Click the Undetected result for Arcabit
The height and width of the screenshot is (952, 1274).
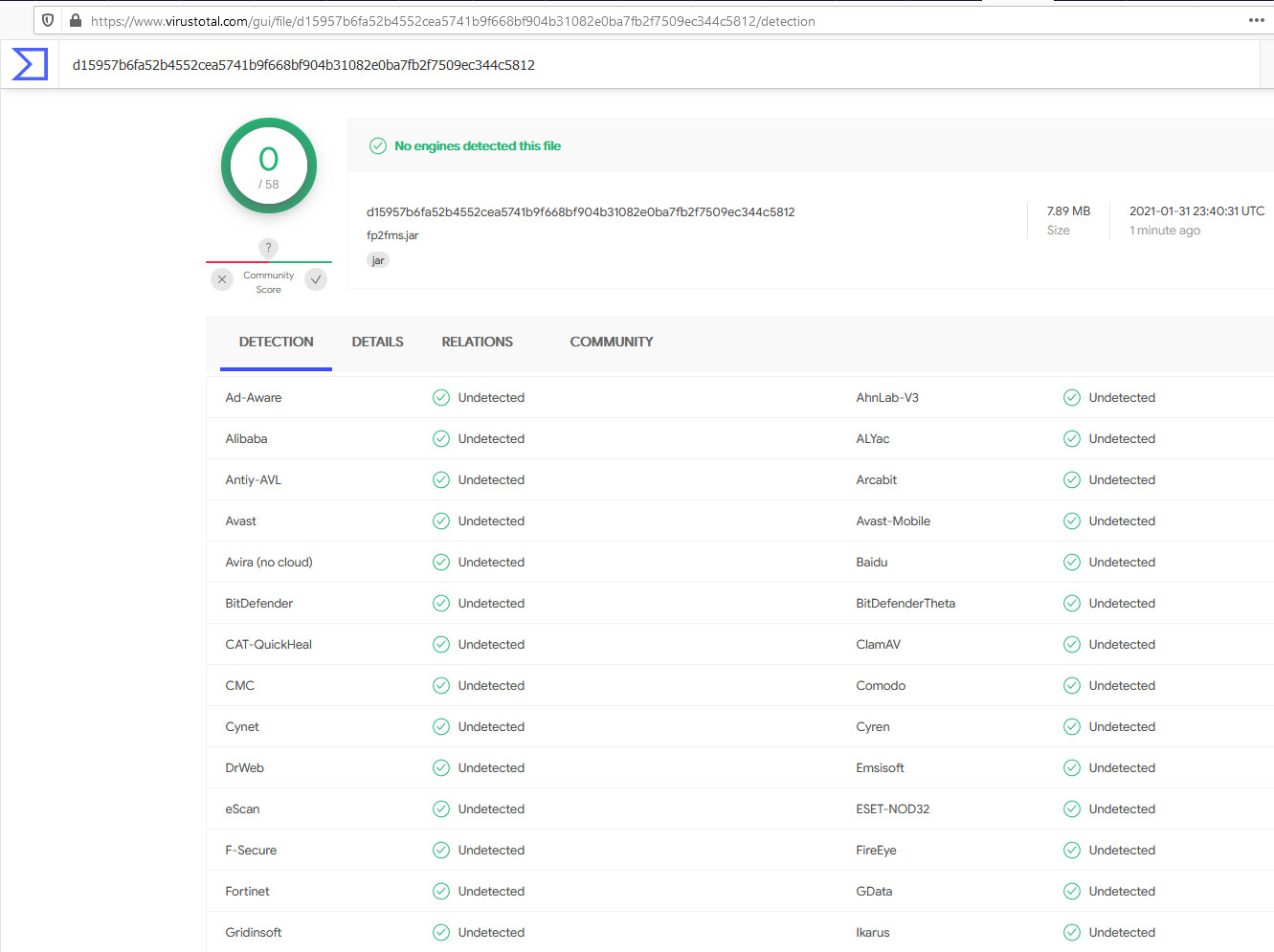pyautogui.click(x=1122, y=480)
